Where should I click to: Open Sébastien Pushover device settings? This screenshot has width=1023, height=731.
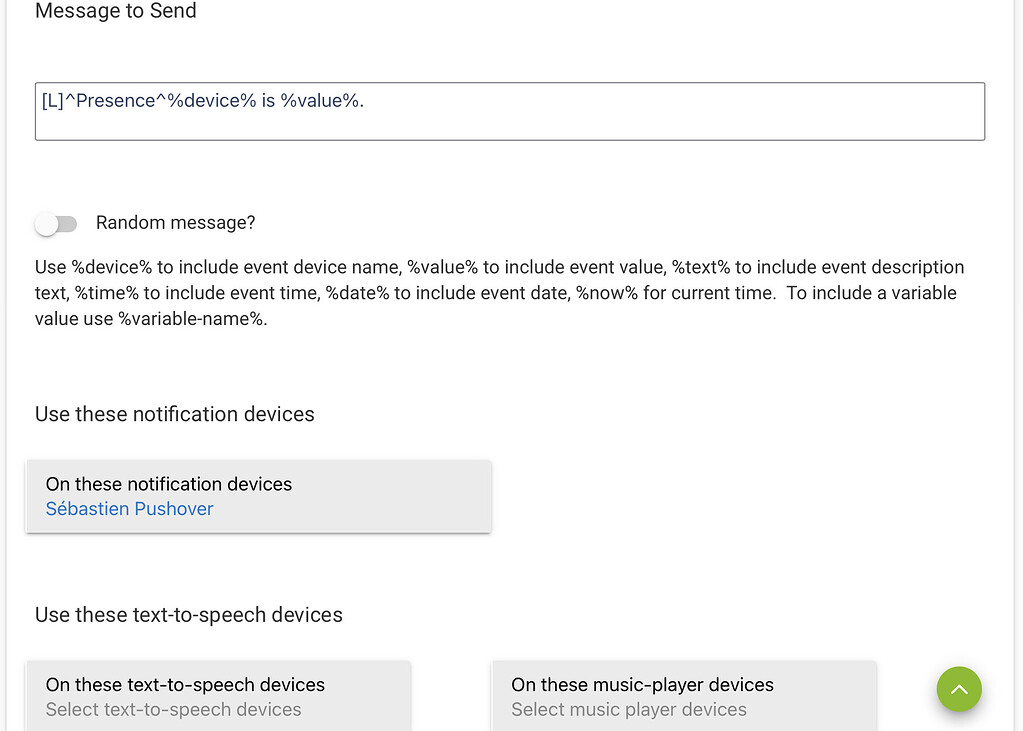pyautogui.click(x=129, y=509)
